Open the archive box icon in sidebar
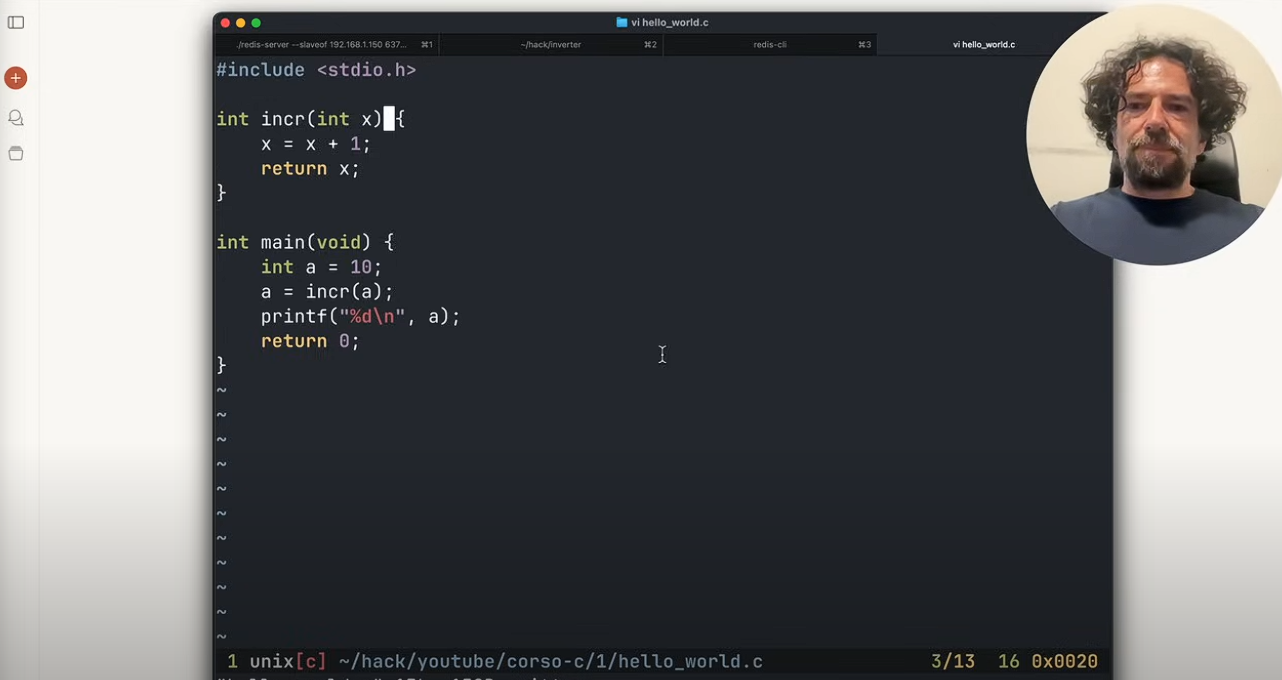 pyautogui.click(x=16, y=154)
